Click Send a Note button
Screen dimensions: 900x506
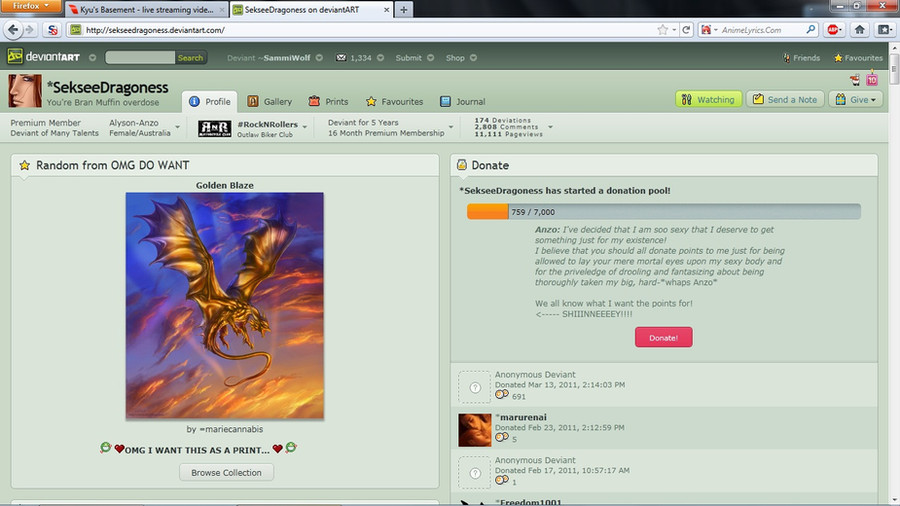(785, 99)
